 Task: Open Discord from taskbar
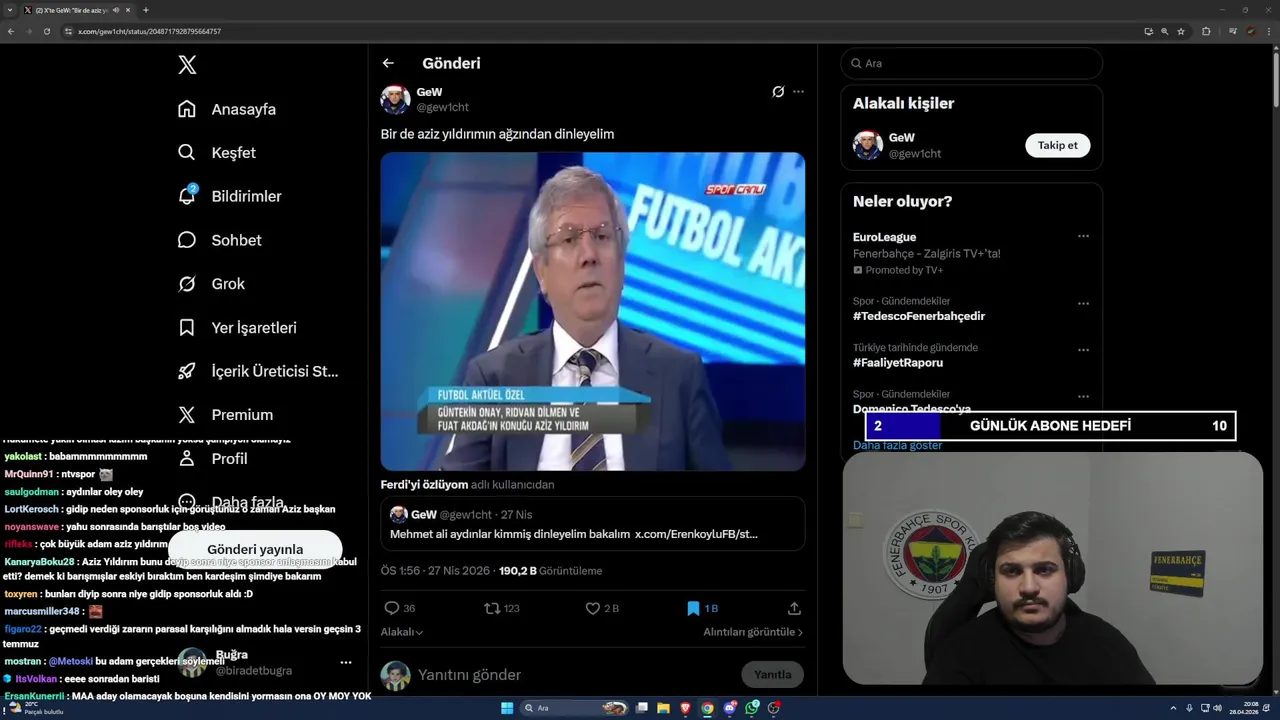[730, 708]
